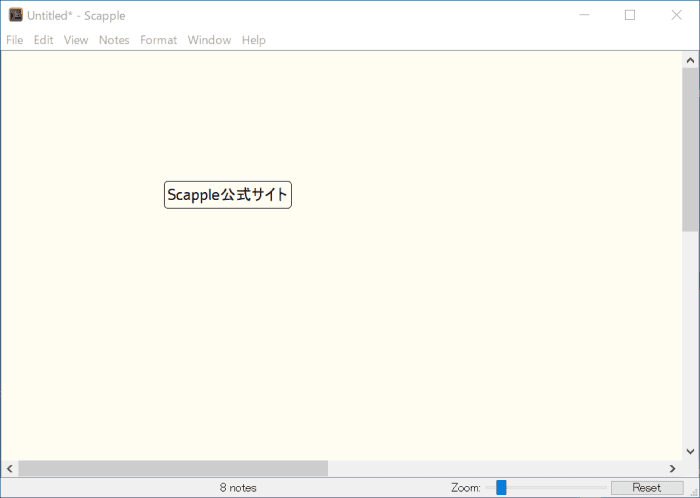
Task: Open the Help menu
Action: click(x=254, y=40)
